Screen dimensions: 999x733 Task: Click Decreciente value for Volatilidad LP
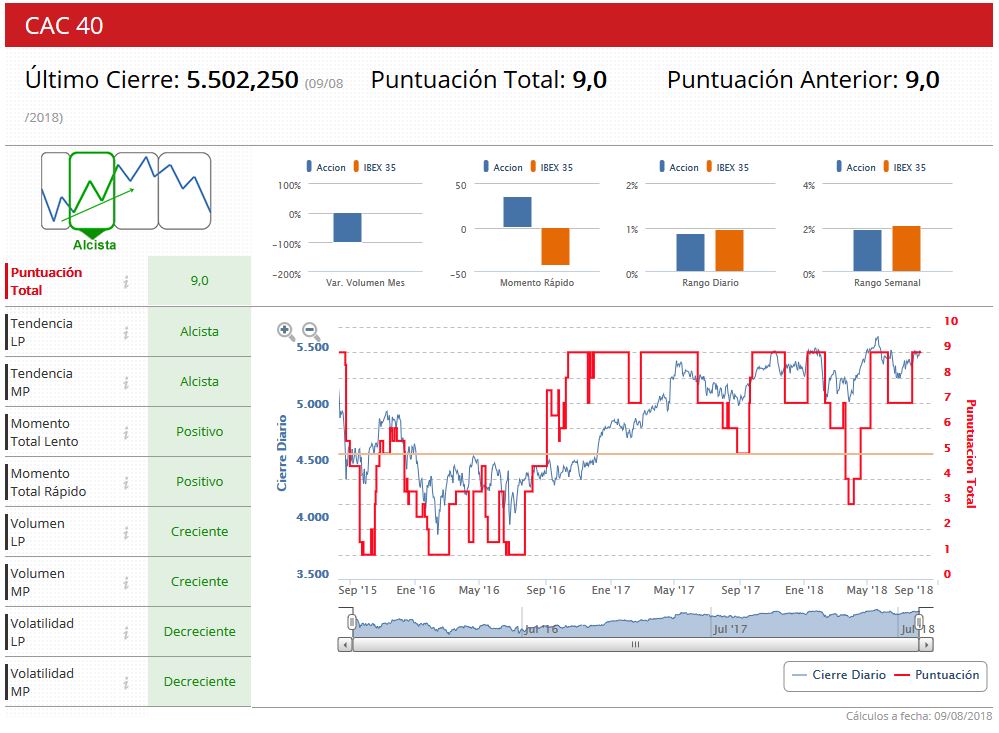(x=199, y=632)
